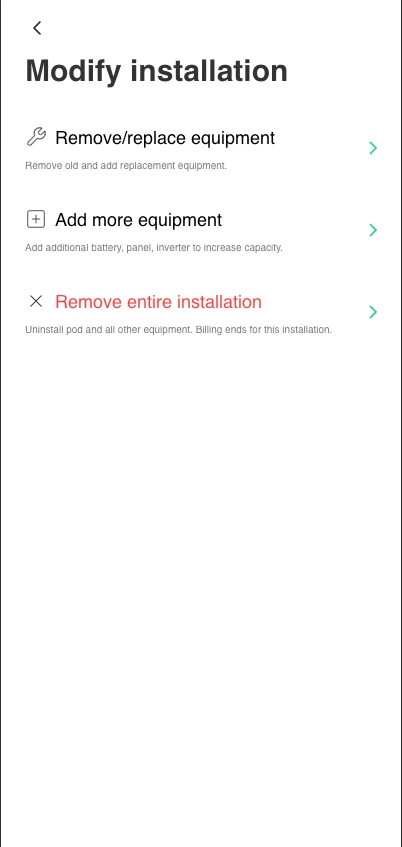402x847 pixels.
Task: Open Remove entire installation via its green chevron
Action: coord(373,312)
